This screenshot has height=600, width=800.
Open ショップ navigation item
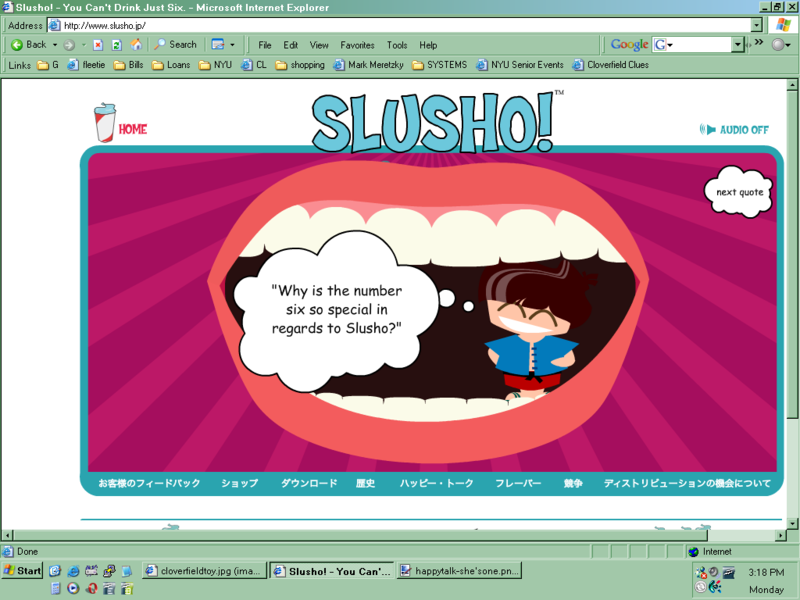click(x=239, y=483)
